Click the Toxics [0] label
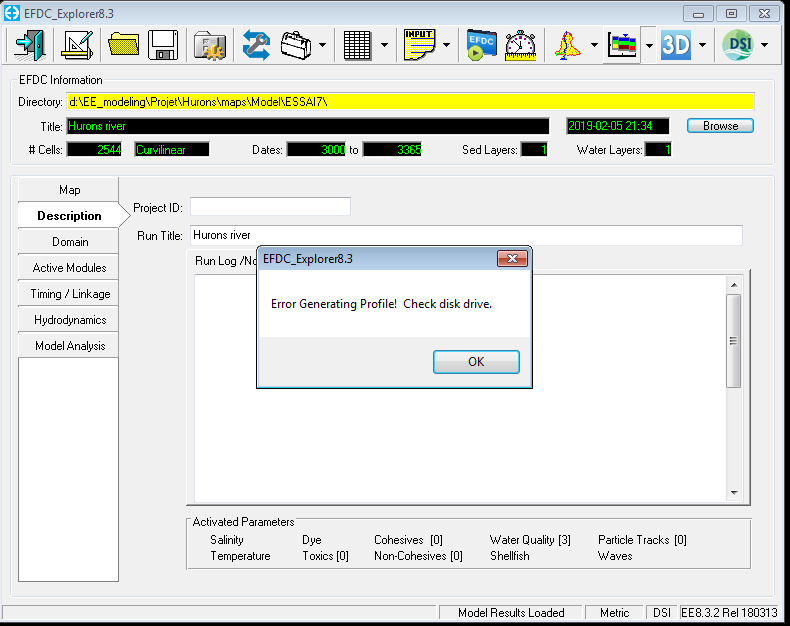790x626 pixels. coord(325,556)
